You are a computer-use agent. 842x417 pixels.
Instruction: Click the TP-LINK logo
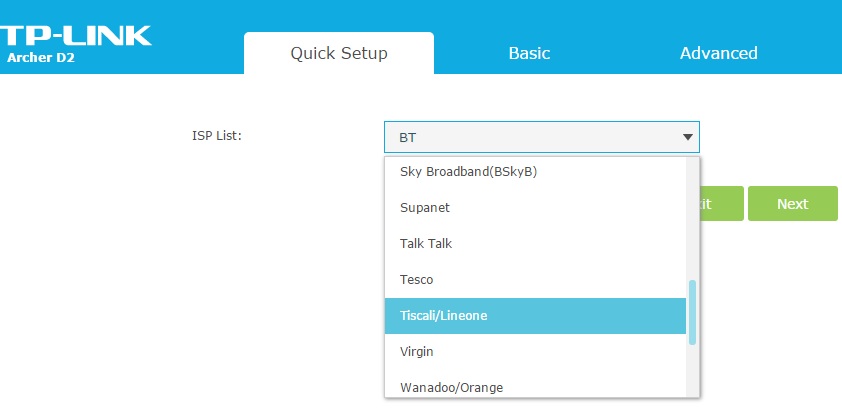click(x=75, y=35)
